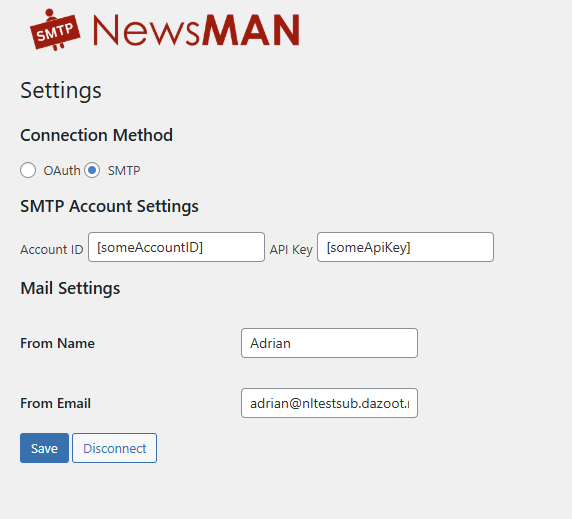The height and width of the screenshot is (519, 572).
Task: Click the From Email label
Action: click(x=55, y=403)
